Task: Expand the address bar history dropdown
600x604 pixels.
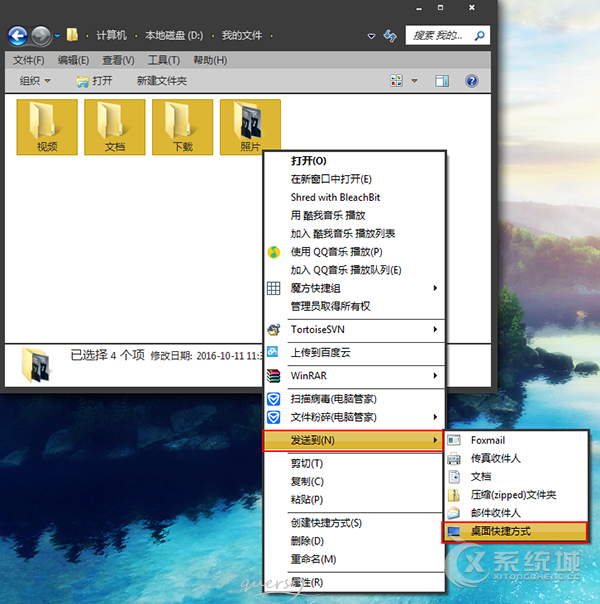Action: [371, 36]
